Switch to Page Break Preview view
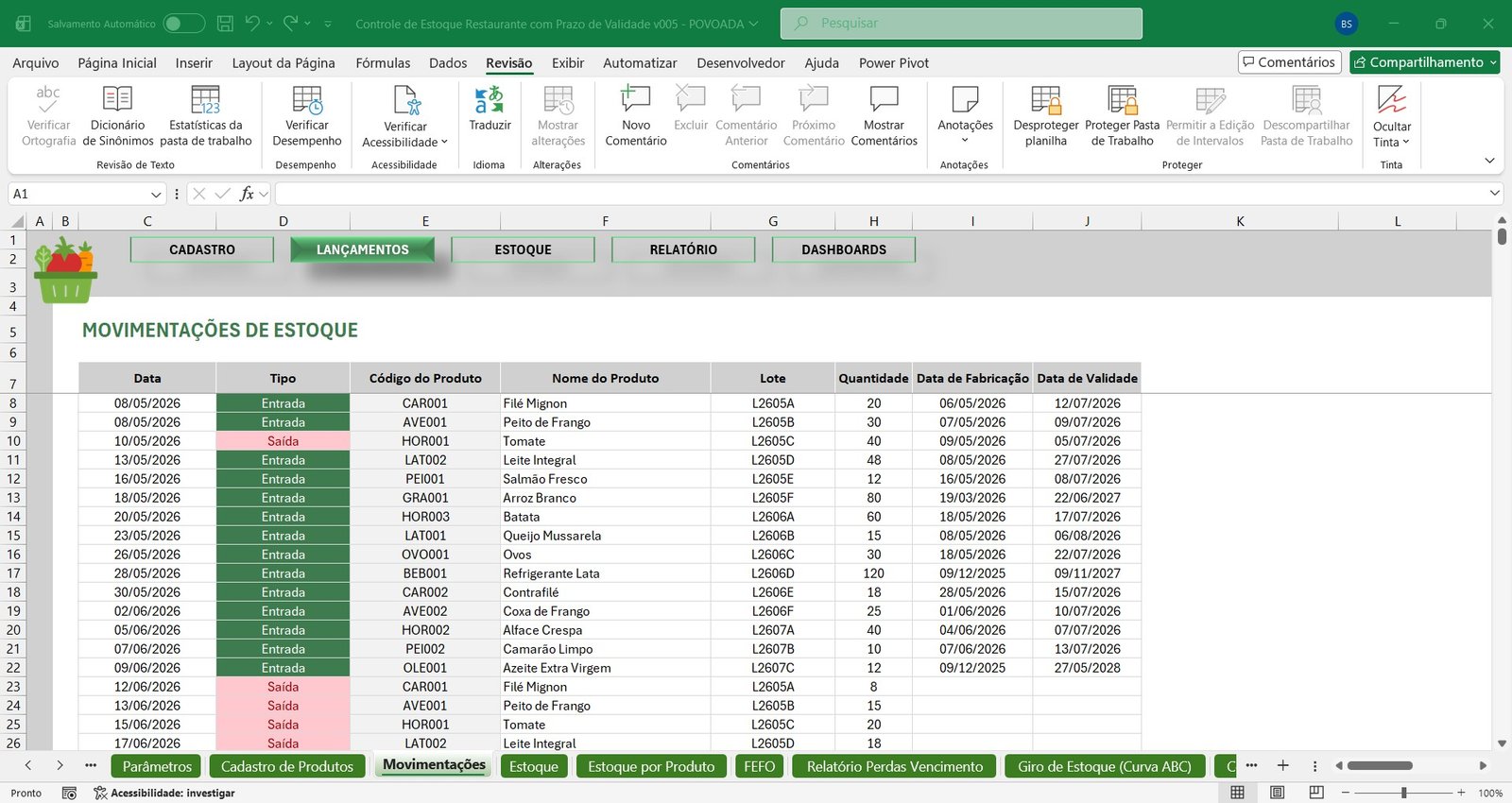1512x803 pixels. (1316, 792)
